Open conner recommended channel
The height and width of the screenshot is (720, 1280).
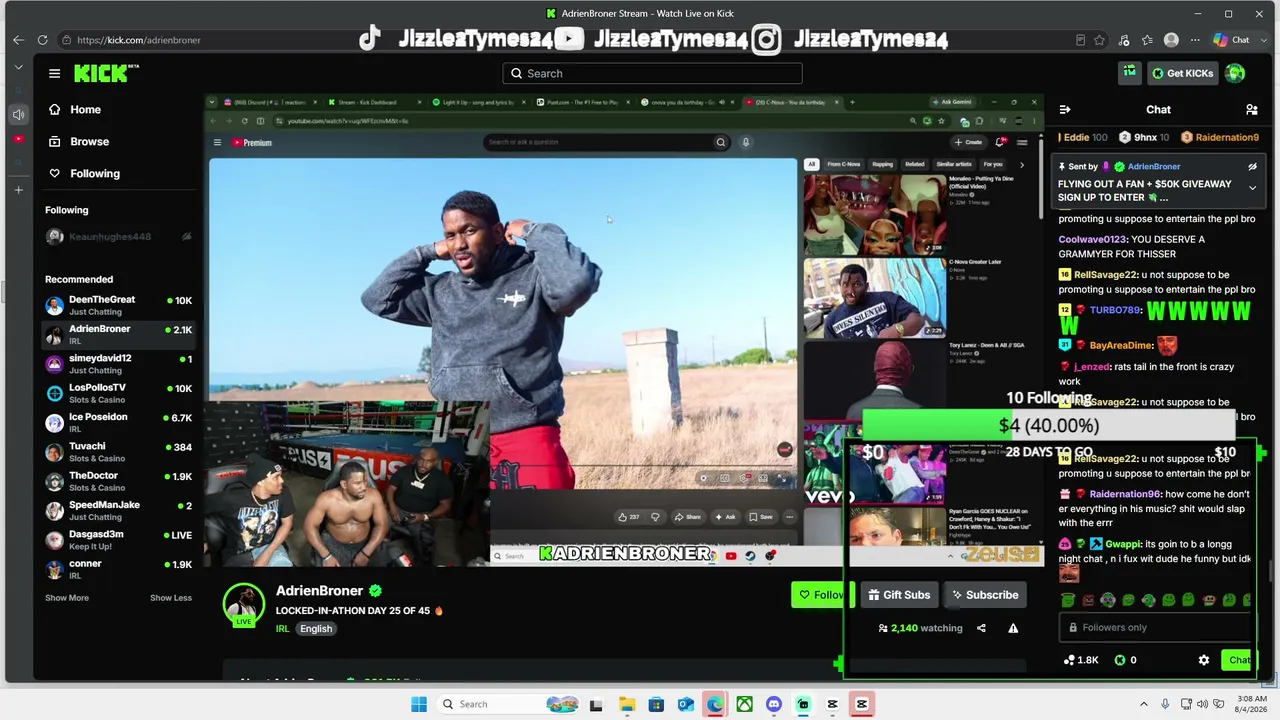pos(118,569)
